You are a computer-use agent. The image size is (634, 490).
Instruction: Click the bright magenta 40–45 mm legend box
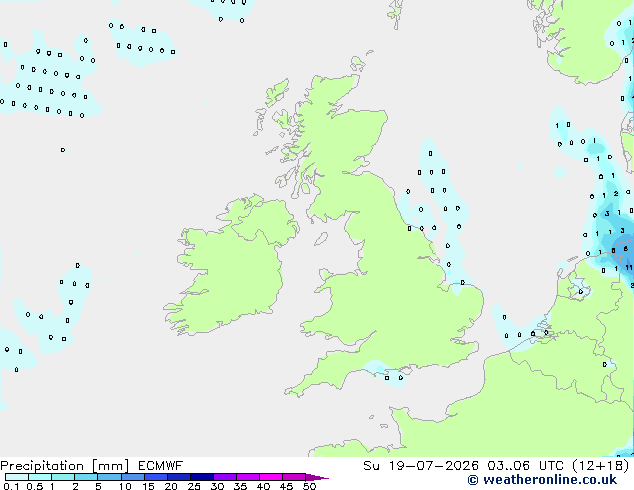(271, 477)
